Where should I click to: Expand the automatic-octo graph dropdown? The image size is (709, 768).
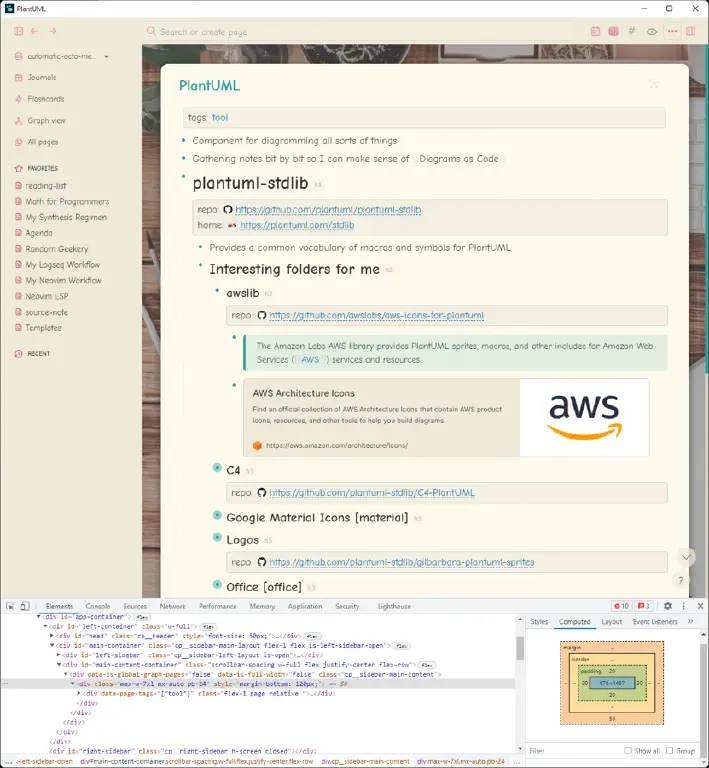pyautogui.click(x=106, y=56)
